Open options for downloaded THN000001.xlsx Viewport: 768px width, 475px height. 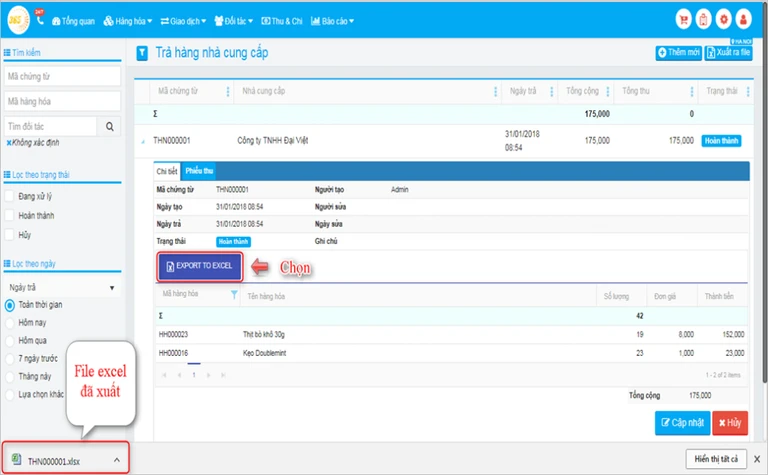point(117,460)
